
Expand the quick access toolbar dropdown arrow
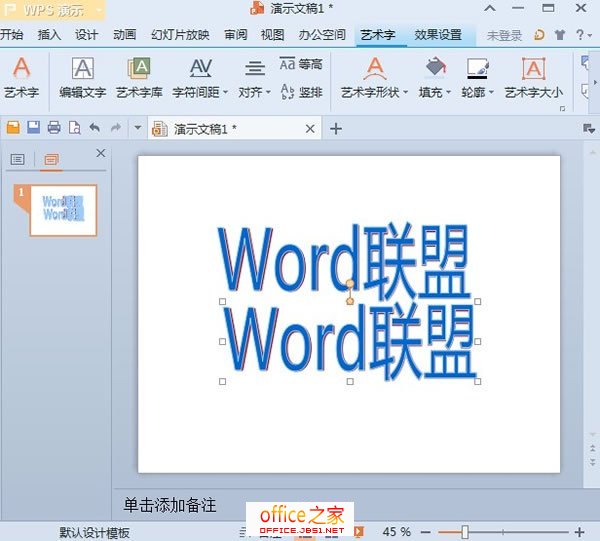click(138, 128)
